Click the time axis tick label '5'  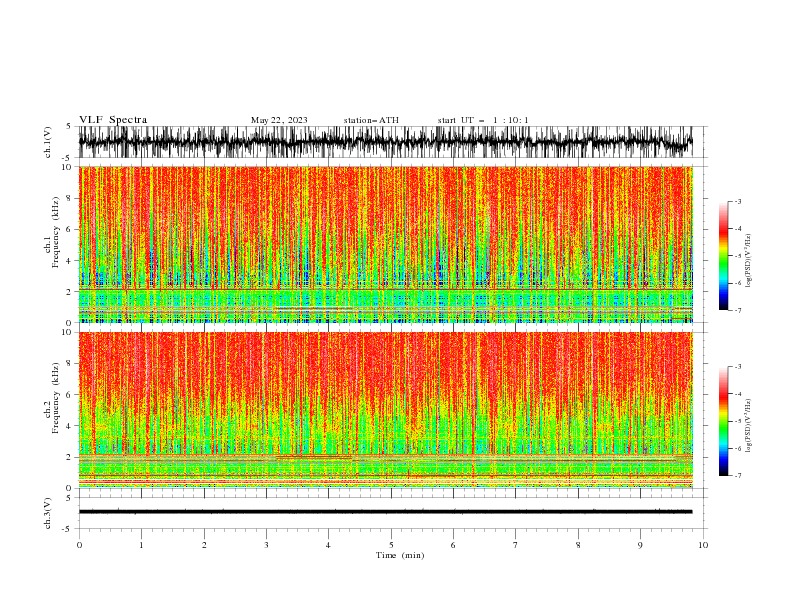(391, 545)
